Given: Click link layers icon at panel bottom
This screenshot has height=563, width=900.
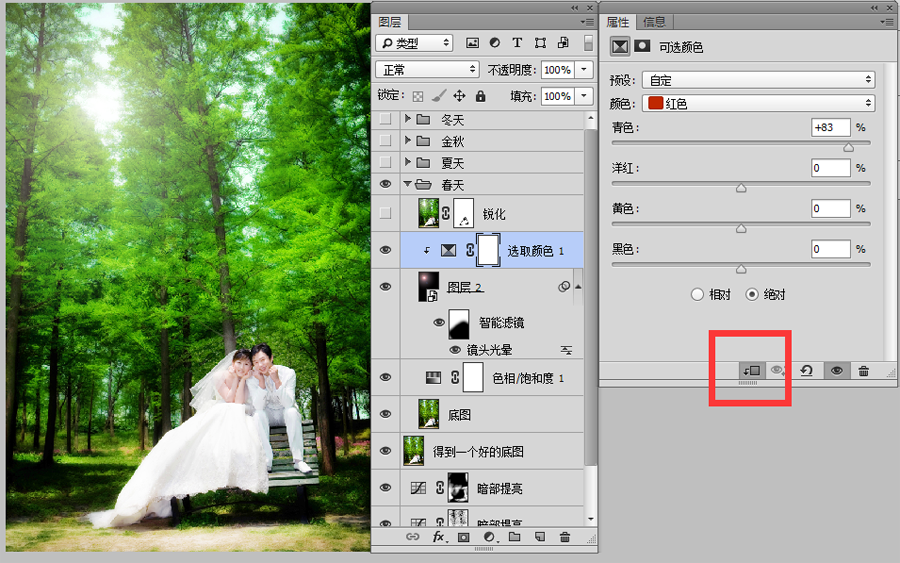Looking at the screenshot, I should point(413,537).
